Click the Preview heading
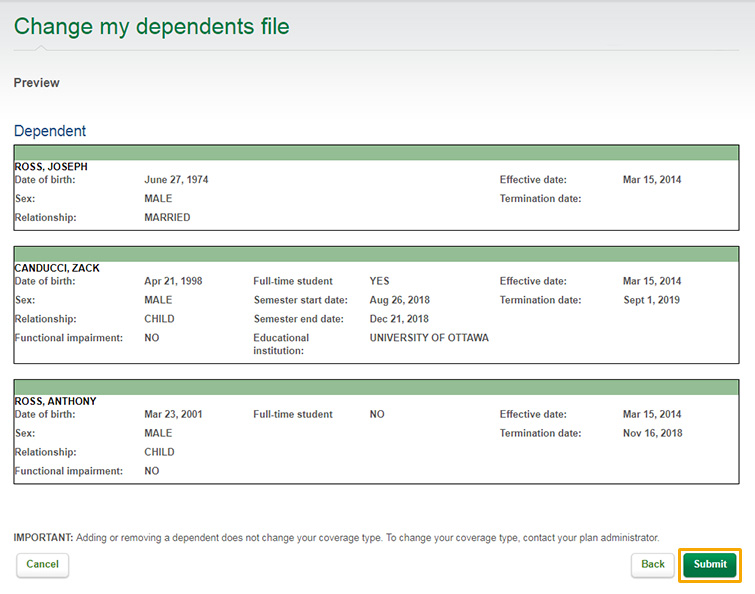 pos(37,83)
